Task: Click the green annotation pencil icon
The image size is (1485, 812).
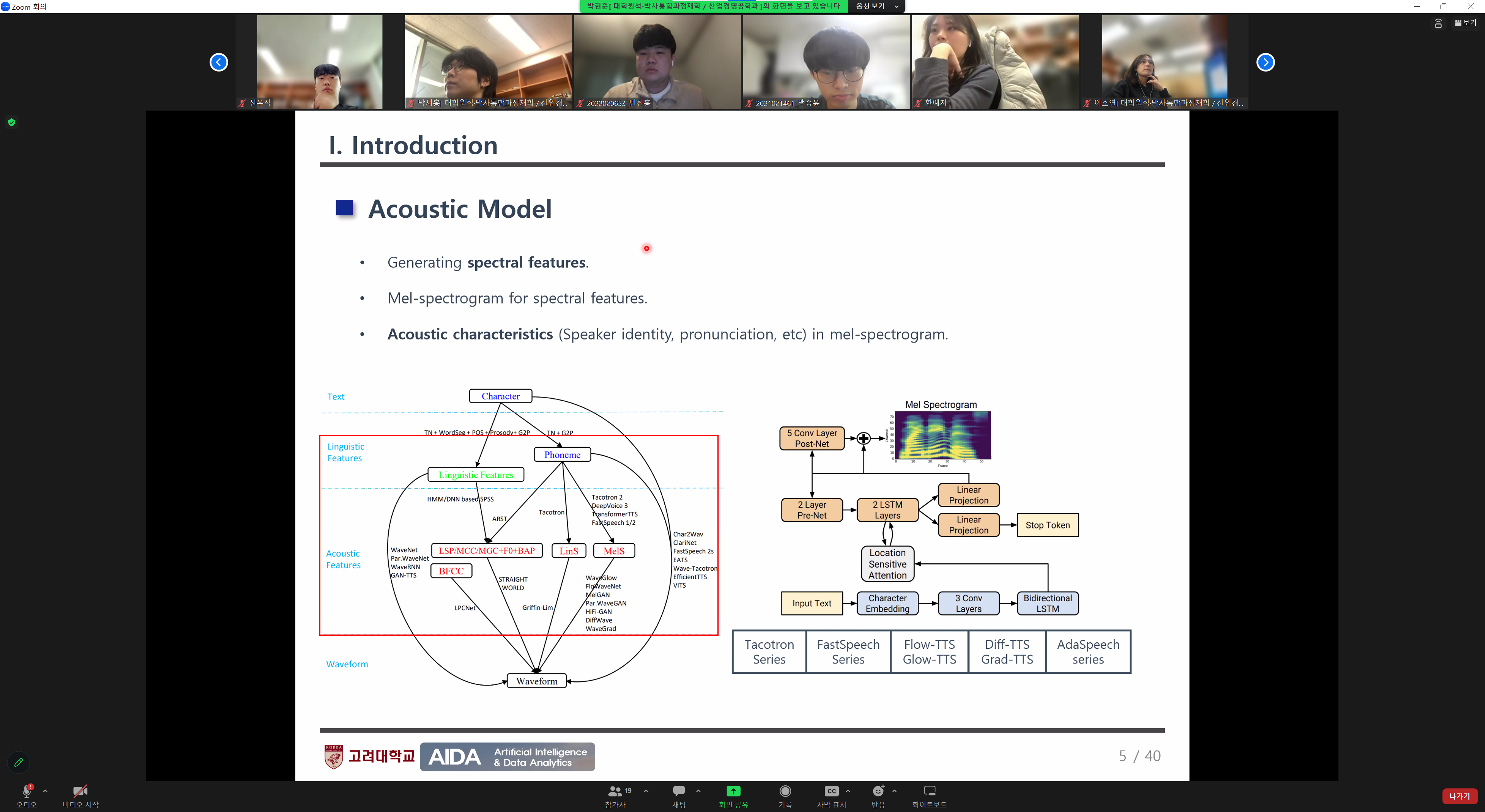Action: [19, 763]
